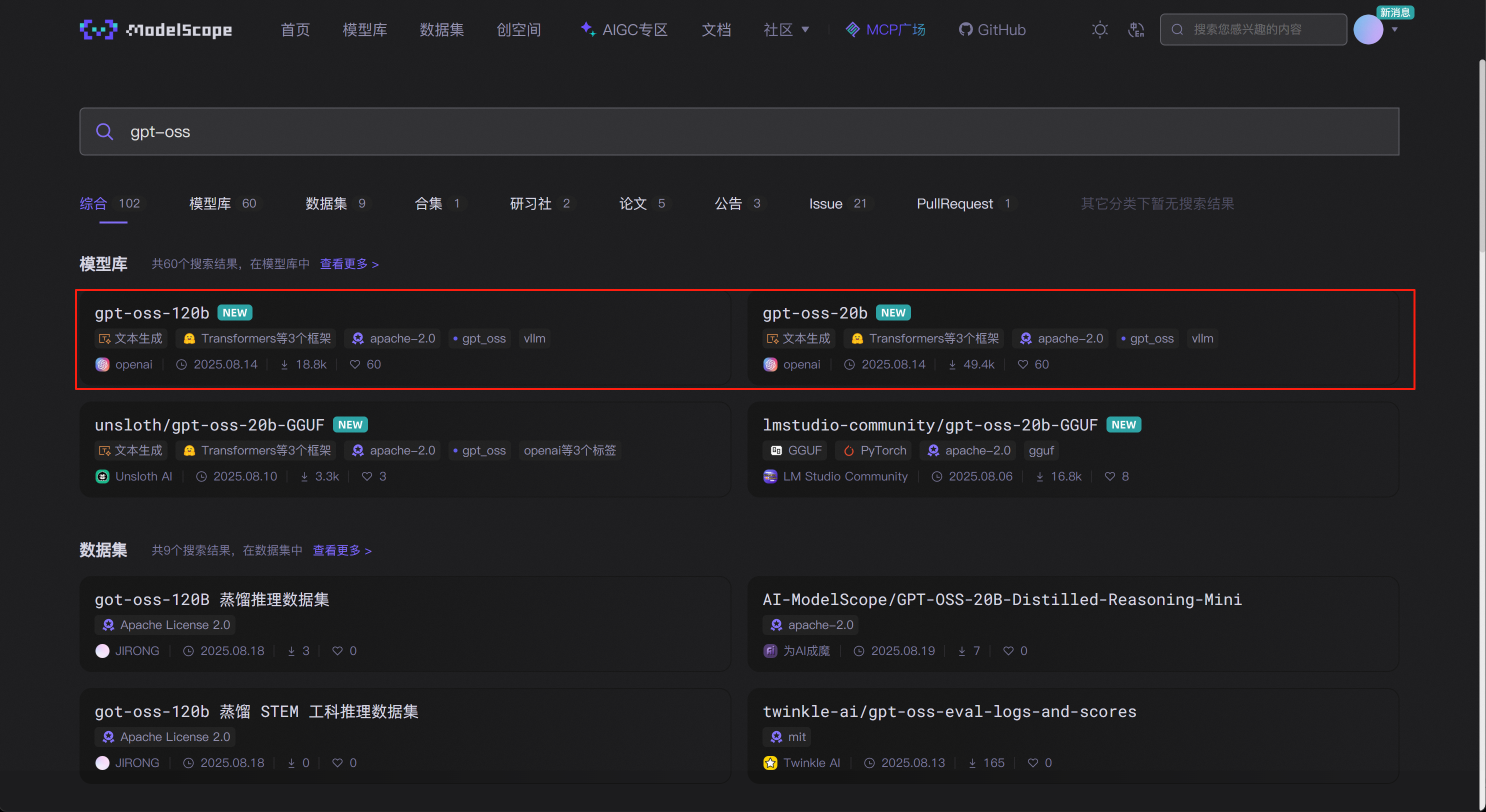Click the Unsloth AI avatar icon
The image size is (1486, 812).
tap(102, 476)
